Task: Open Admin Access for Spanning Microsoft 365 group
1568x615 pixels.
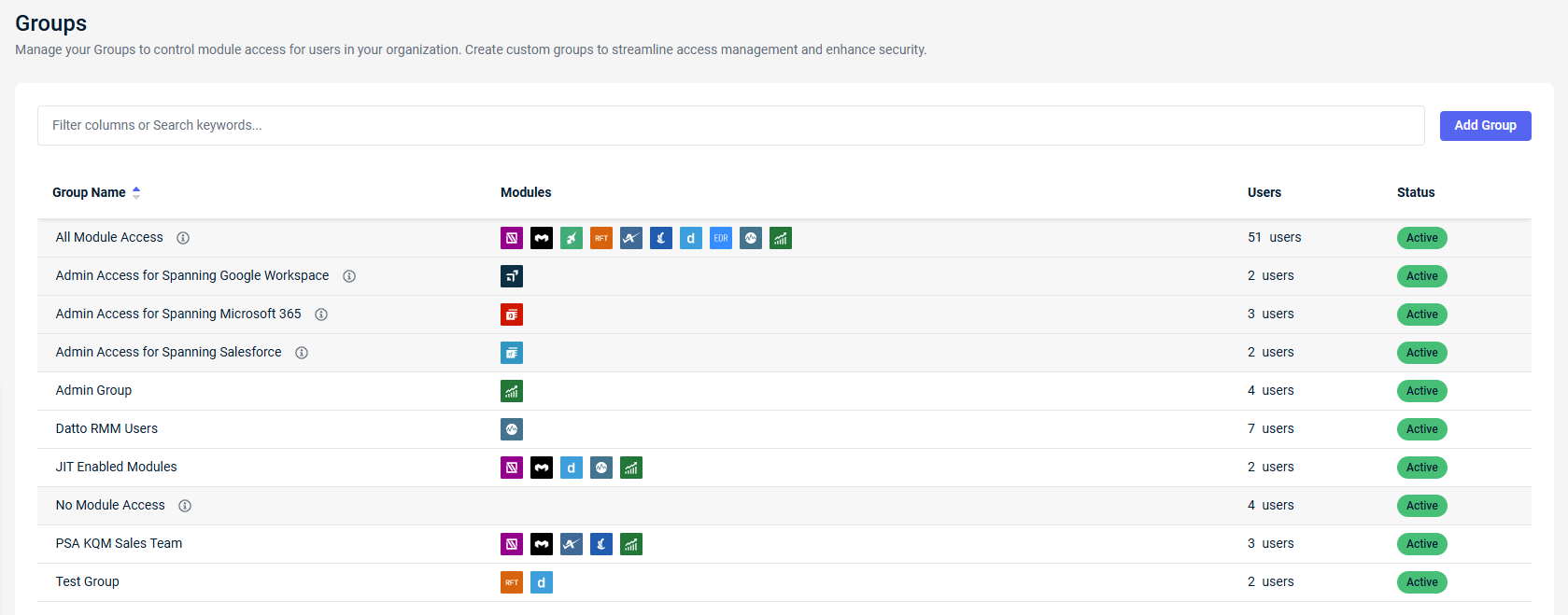Action: click(178, 314)
